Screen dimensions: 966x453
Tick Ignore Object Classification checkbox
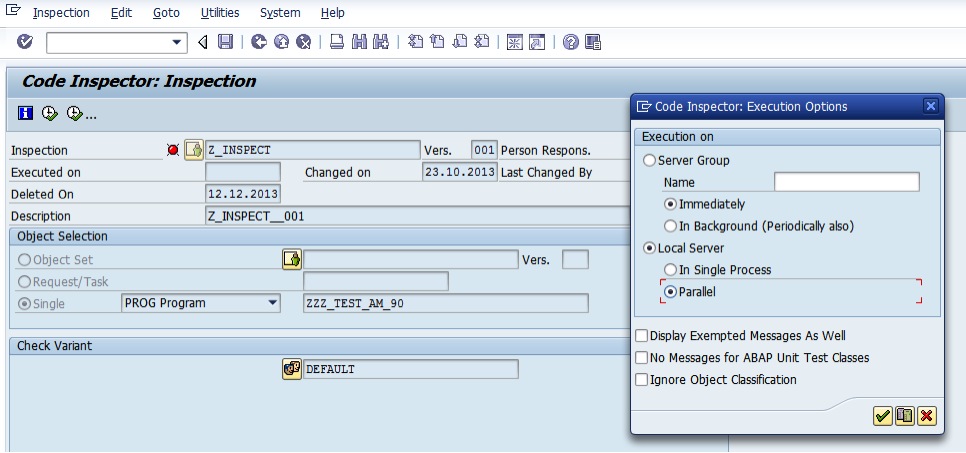[642, 380]
